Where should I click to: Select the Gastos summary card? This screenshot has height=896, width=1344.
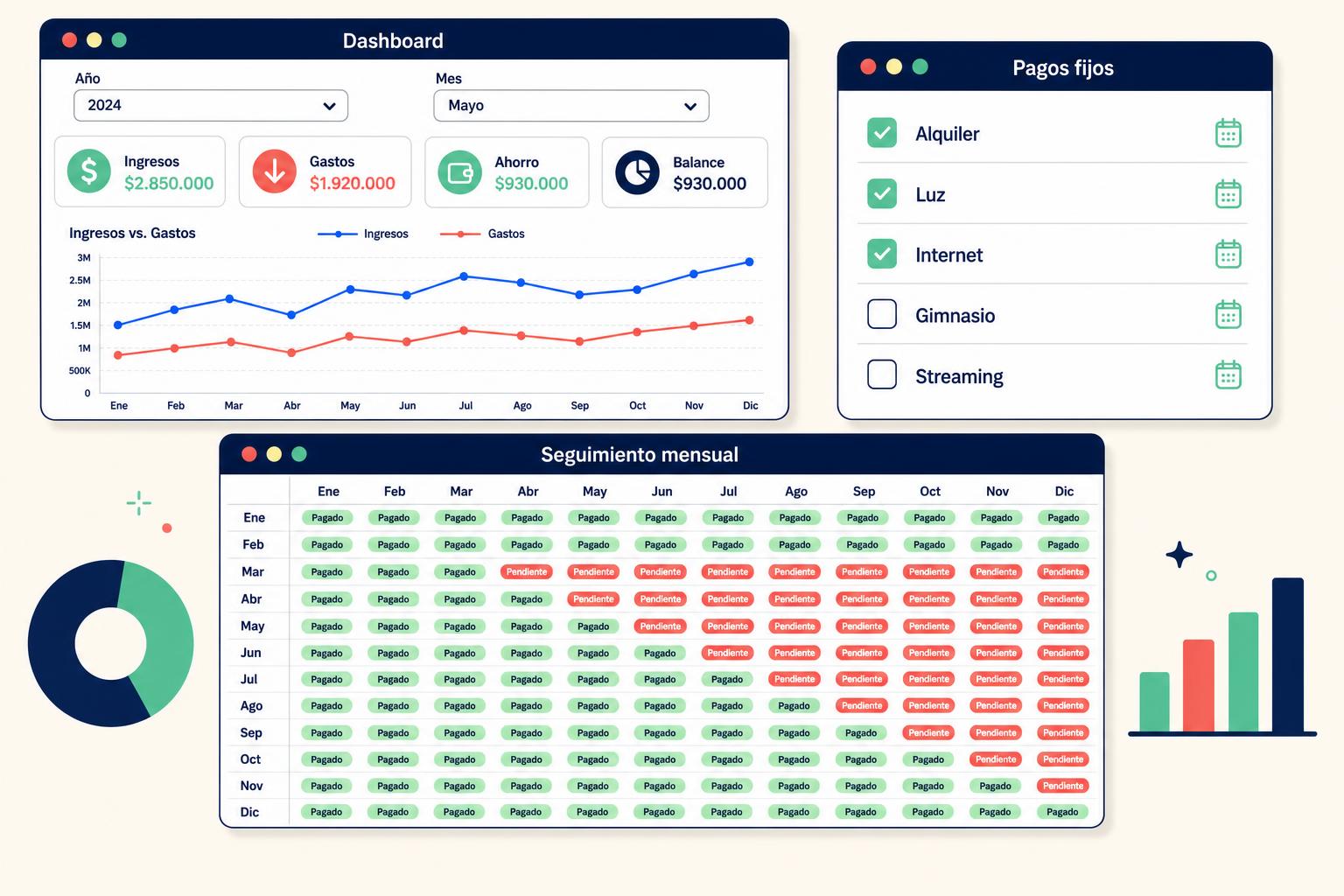[x=325, y=171]
